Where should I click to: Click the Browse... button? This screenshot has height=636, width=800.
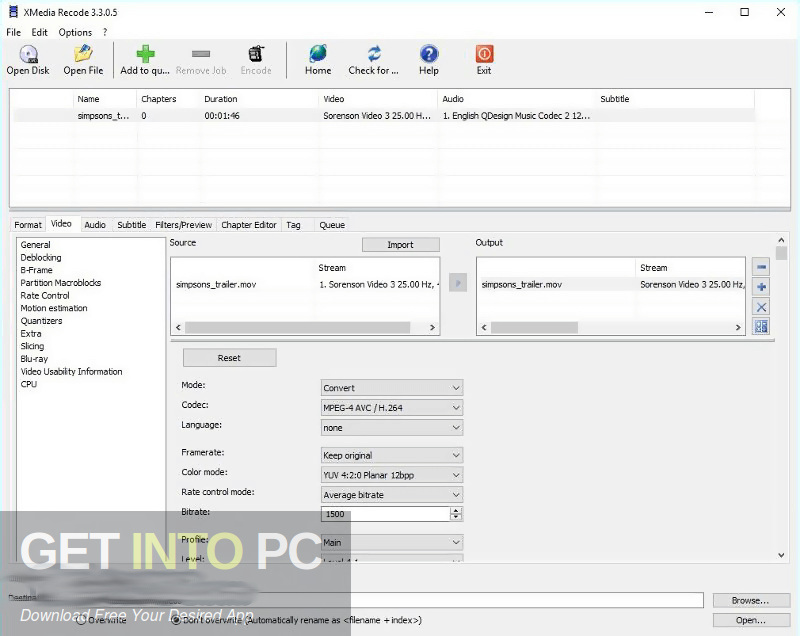(x=750, y=600)
